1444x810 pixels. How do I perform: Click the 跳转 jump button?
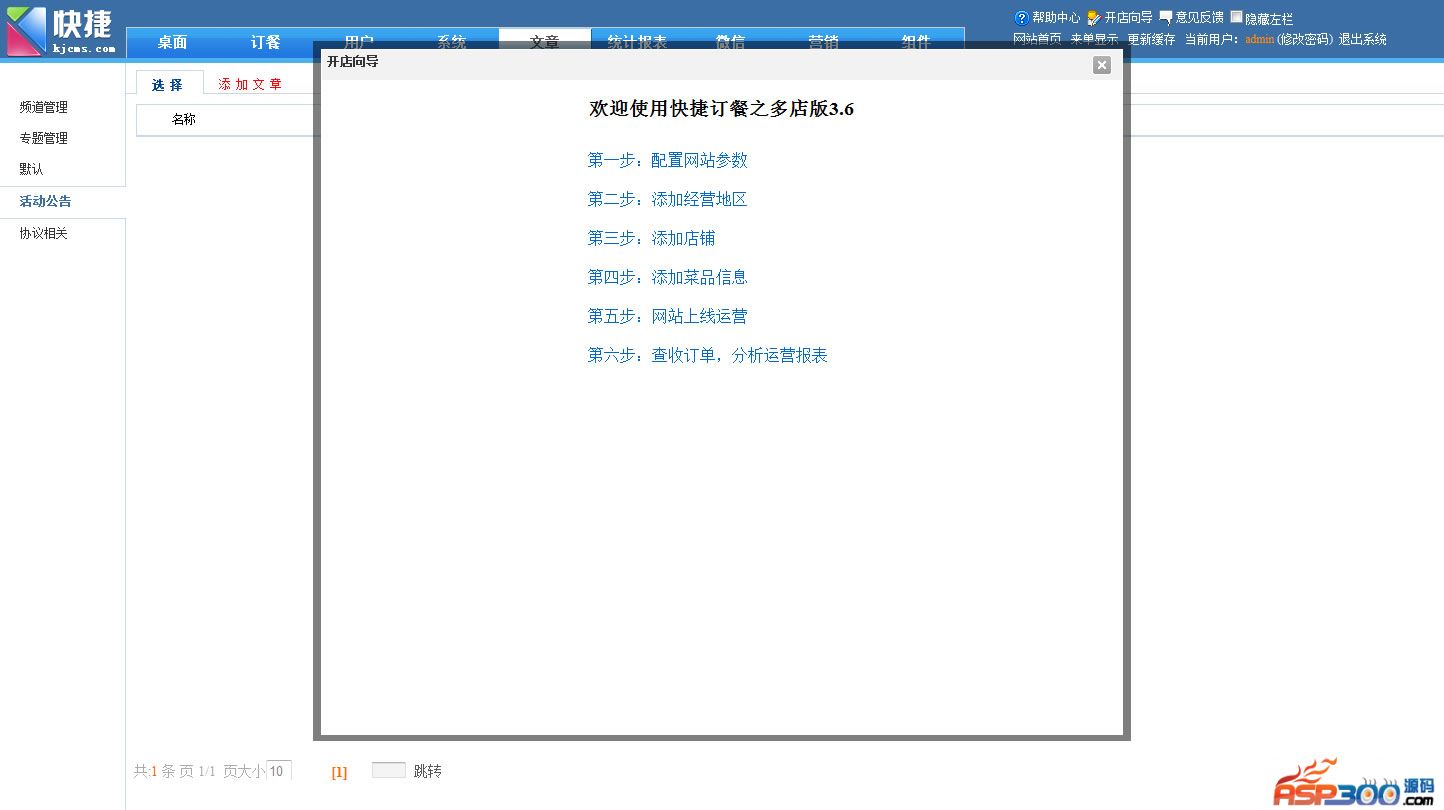pyautogui.click(x=428, y=771)
